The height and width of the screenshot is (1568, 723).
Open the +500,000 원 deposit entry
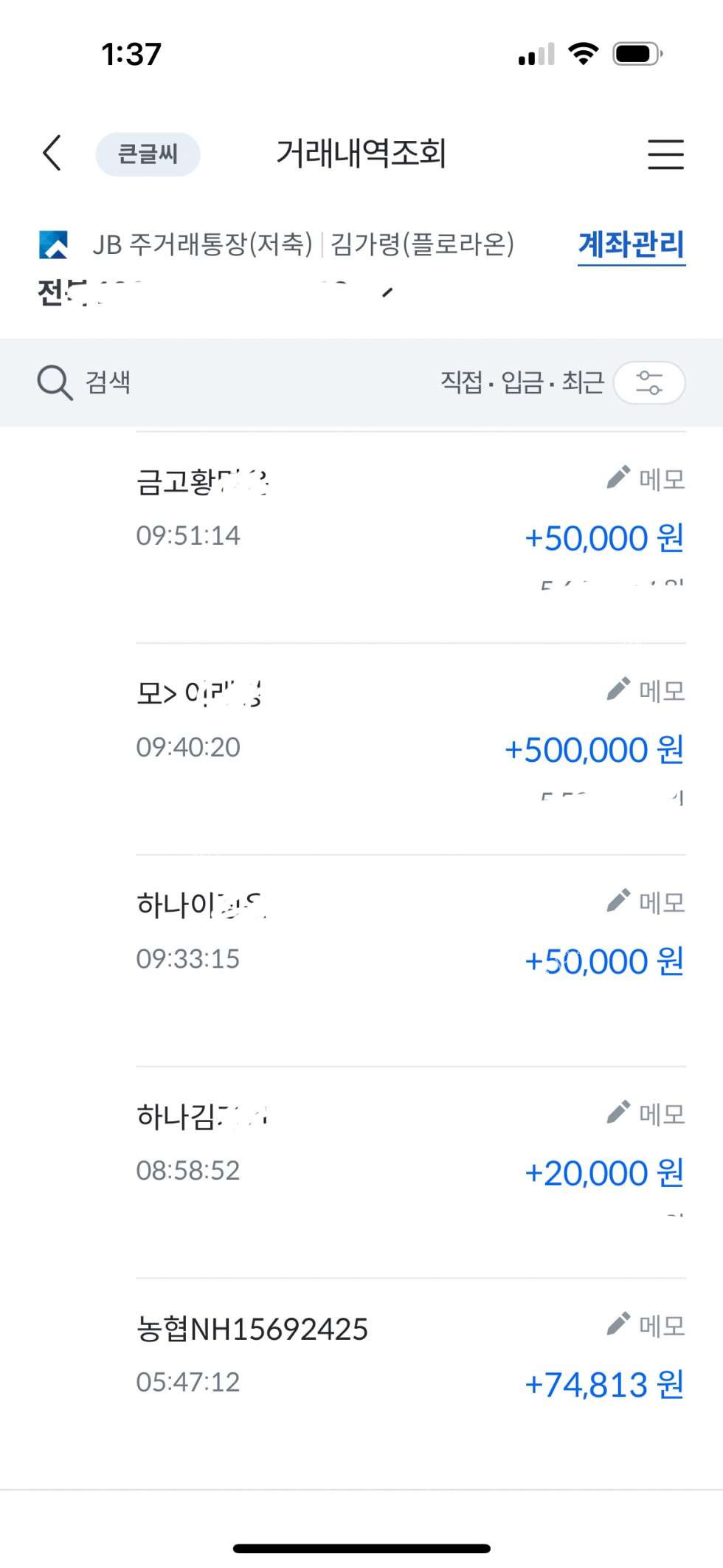[x=594, y=750]
